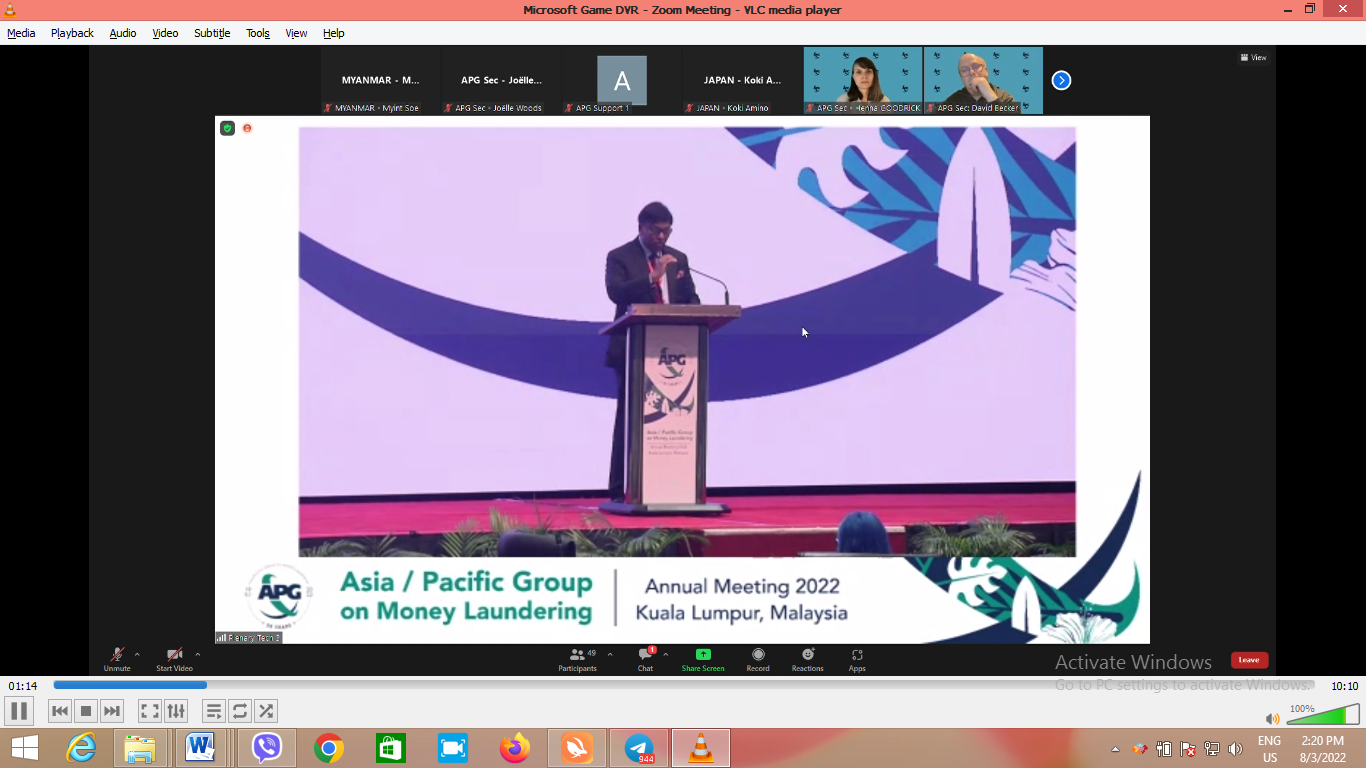Open the Zoom Participants panel
This screenshot has width=1366, height=768.
578,659
